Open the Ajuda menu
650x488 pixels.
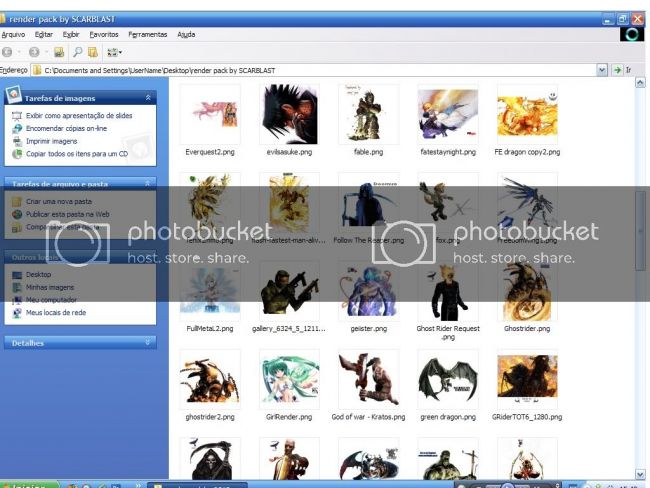(x=186, y=34)
